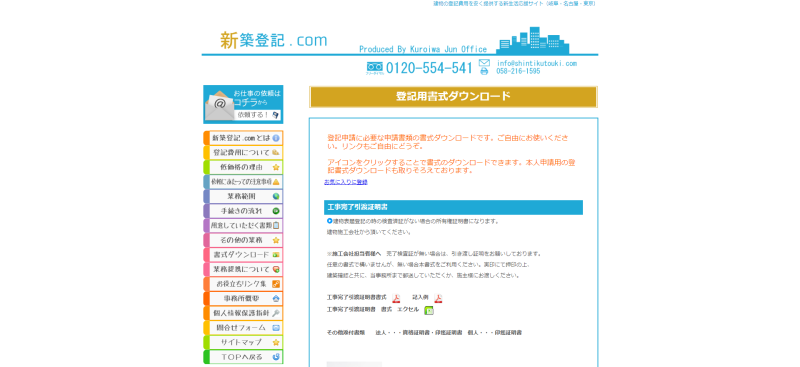The width and height of the screenshot is (800, 367).
Task: Download the 工事完了引渡証明書書式 PDF icon
Action: coord(396,299)
